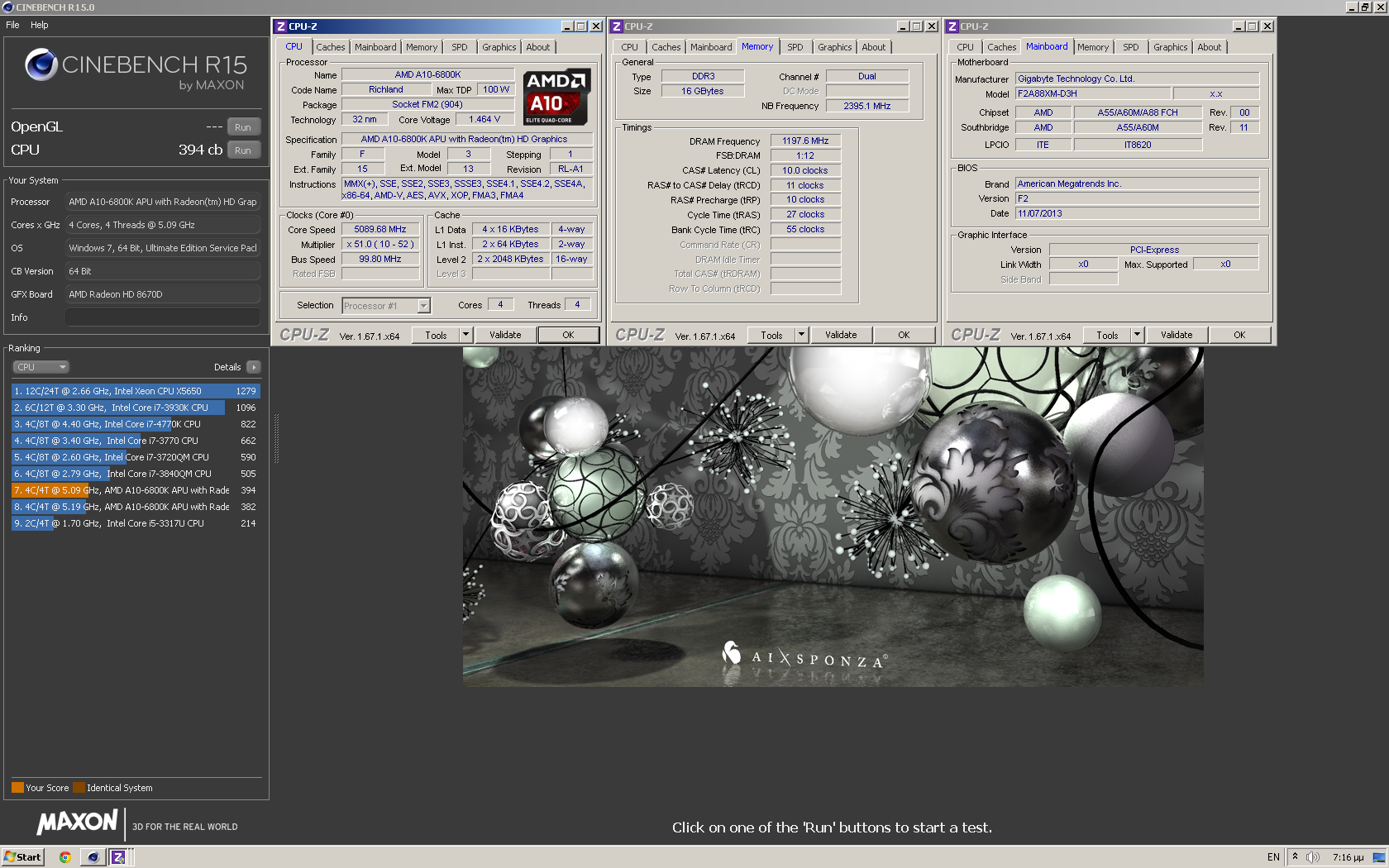Open Graphics tab in Mainboard CPU-Z window
Screen dimensions: 1389x868
[x=1171, y=47]
